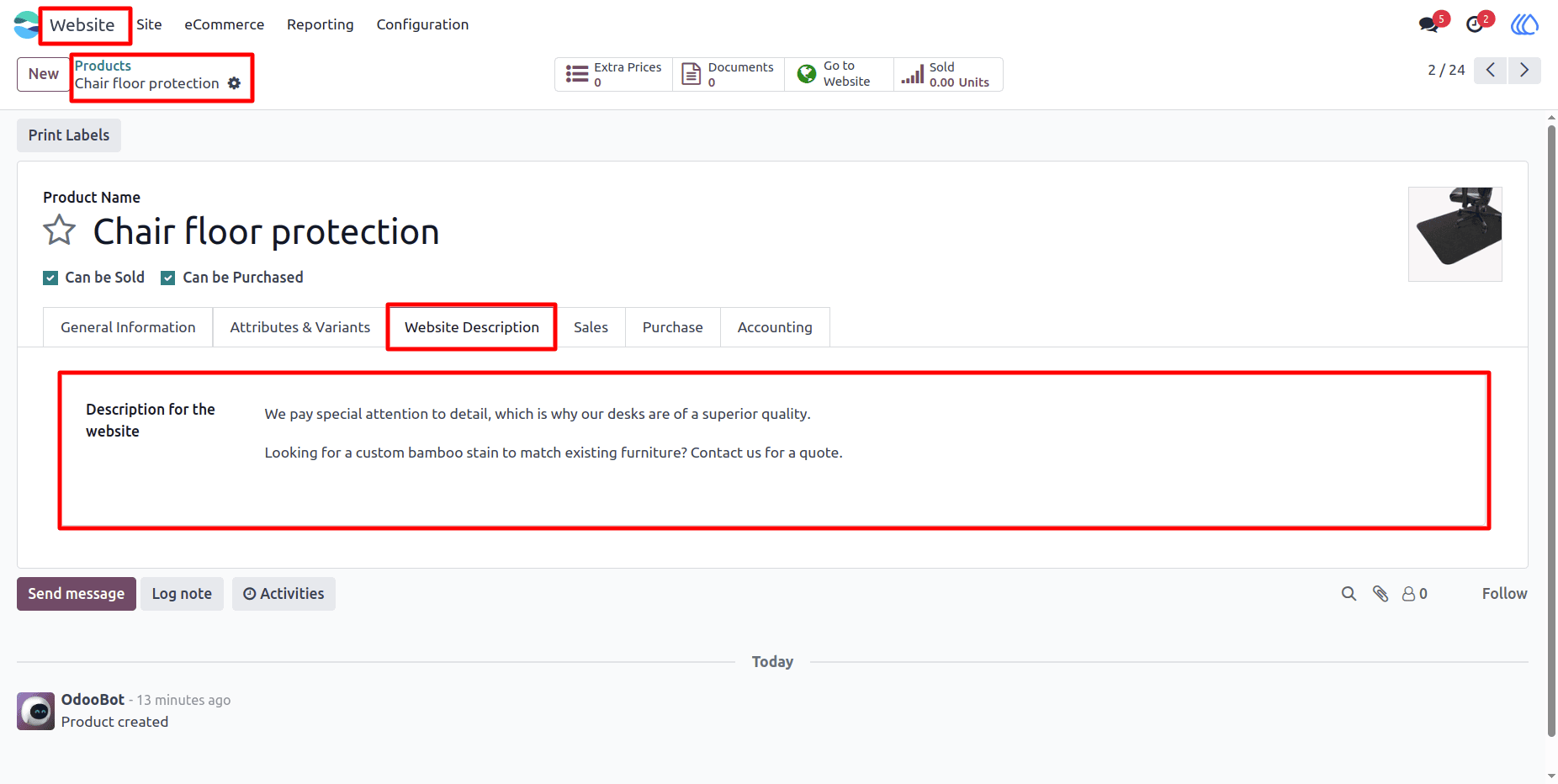1558x784 pixels.
Task: Switch to the Accounting tab
Action: [775, 327]
